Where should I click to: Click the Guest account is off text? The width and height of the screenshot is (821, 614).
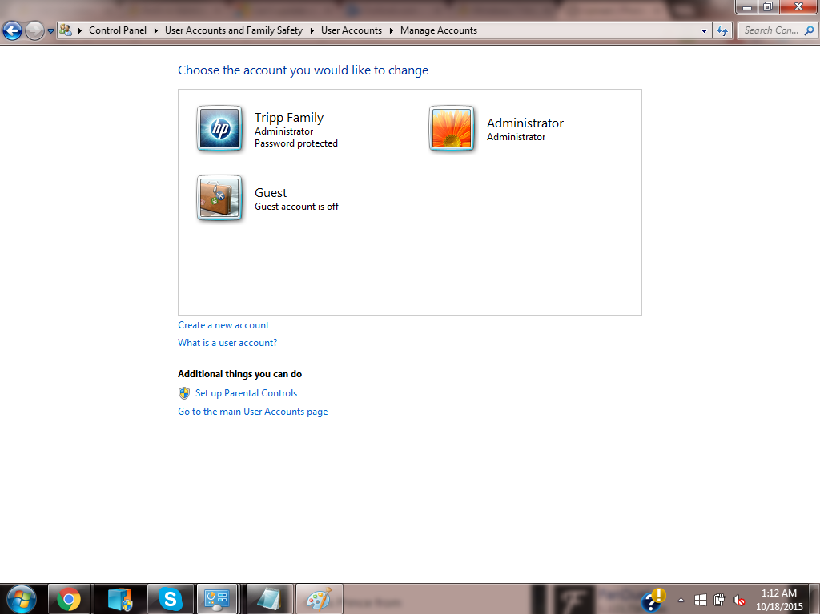(x=296, y=207)
